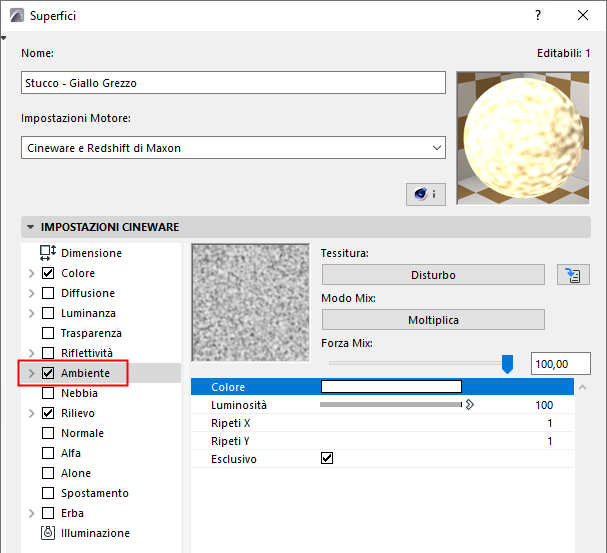Image resolution: width=607 pixels, height=553 pixels.
Task: Collapse the Impostazioni Cineware section
Action: 31,227
